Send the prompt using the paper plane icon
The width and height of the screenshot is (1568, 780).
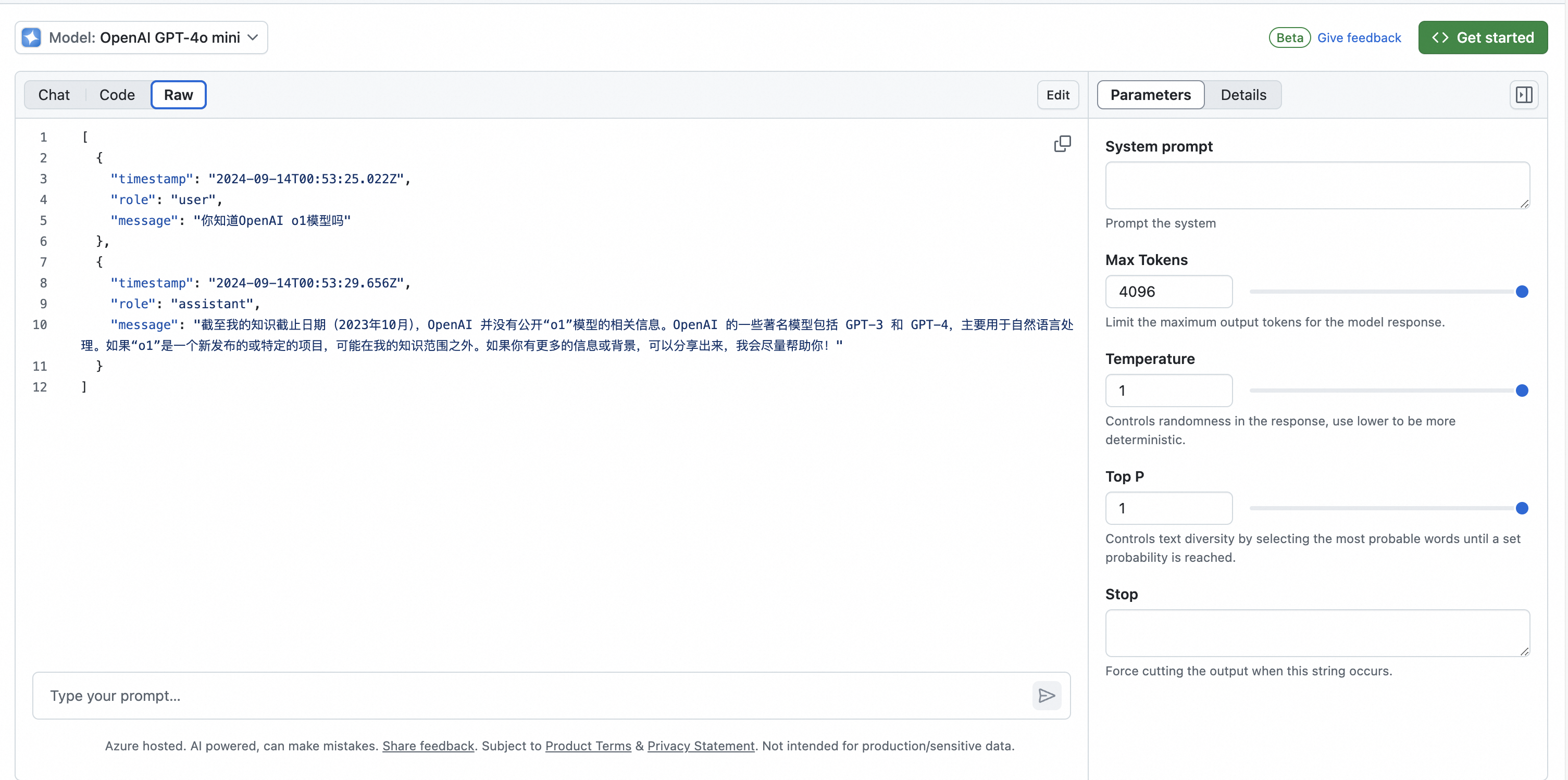1047,696
